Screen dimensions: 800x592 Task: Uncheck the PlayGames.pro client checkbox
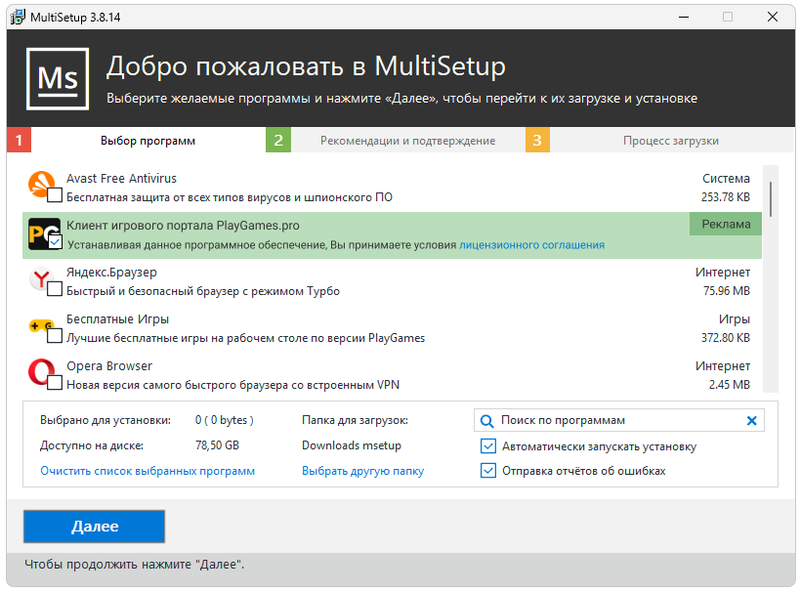[x=55, y=243]
